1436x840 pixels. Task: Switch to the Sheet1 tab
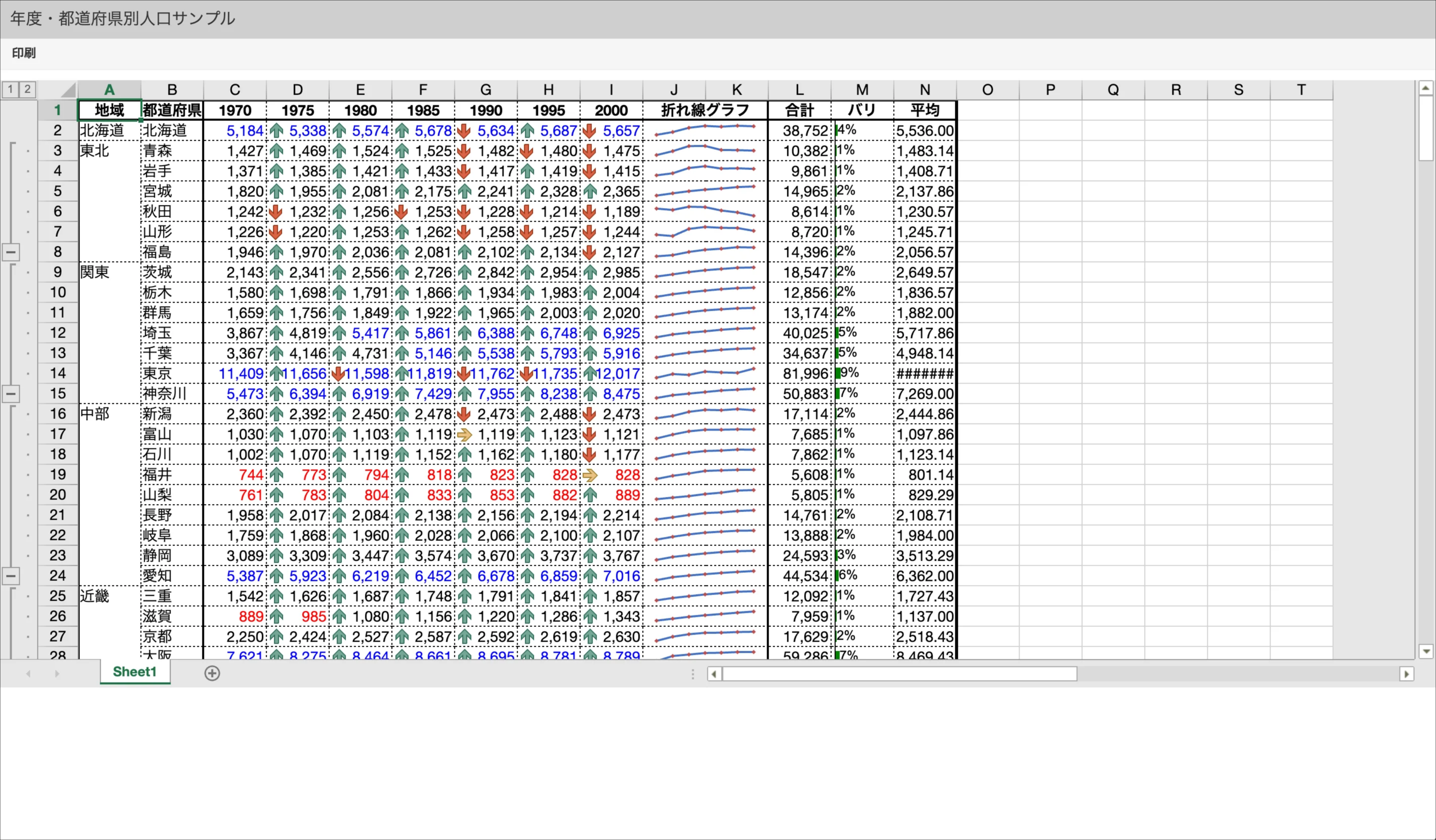click(135, 672)
